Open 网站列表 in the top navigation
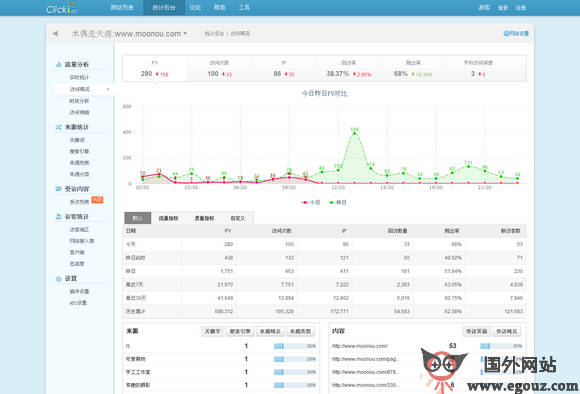The width and height of the screenshot is (580, 394). click(122, 7)
